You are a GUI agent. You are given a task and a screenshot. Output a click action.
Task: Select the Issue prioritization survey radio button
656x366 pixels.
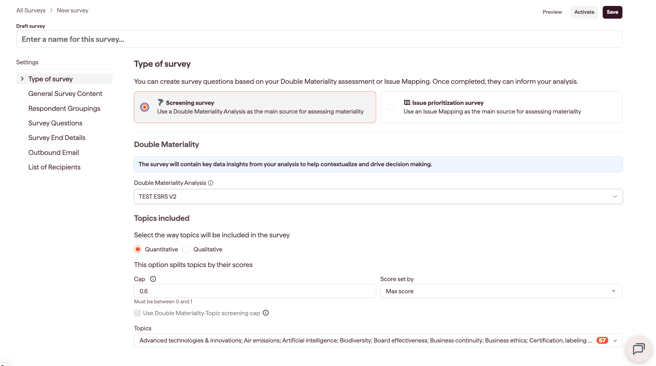point(391,107)
